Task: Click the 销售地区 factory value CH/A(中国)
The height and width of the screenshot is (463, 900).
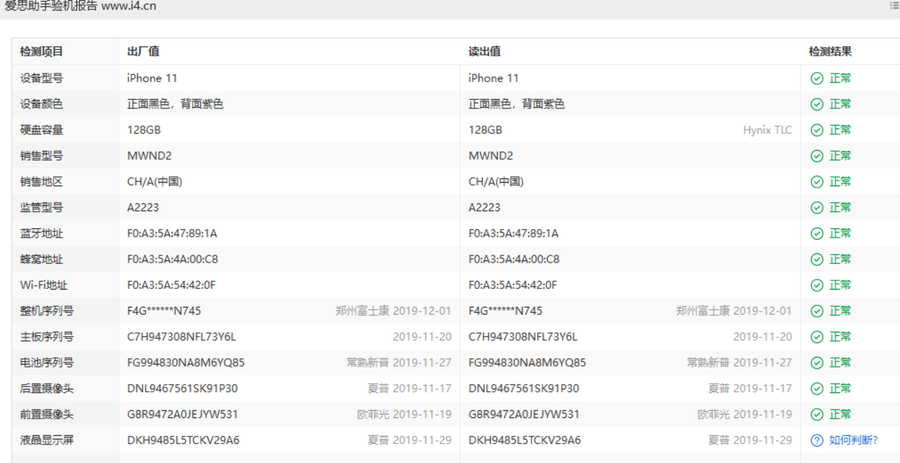Action: (154, 182)
